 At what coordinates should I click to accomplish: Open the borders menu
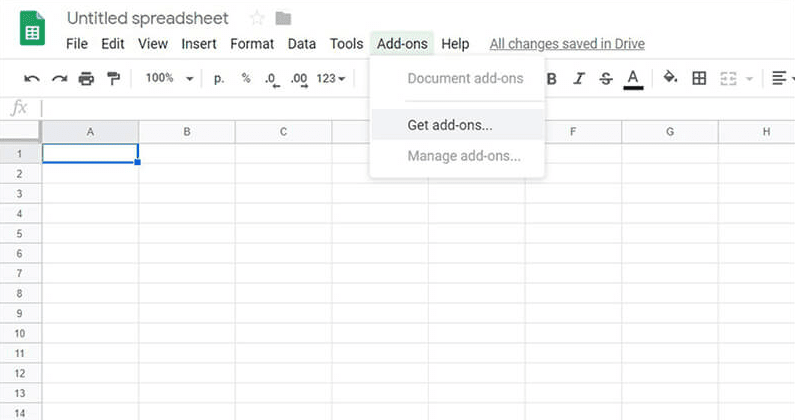coord(699,78)
